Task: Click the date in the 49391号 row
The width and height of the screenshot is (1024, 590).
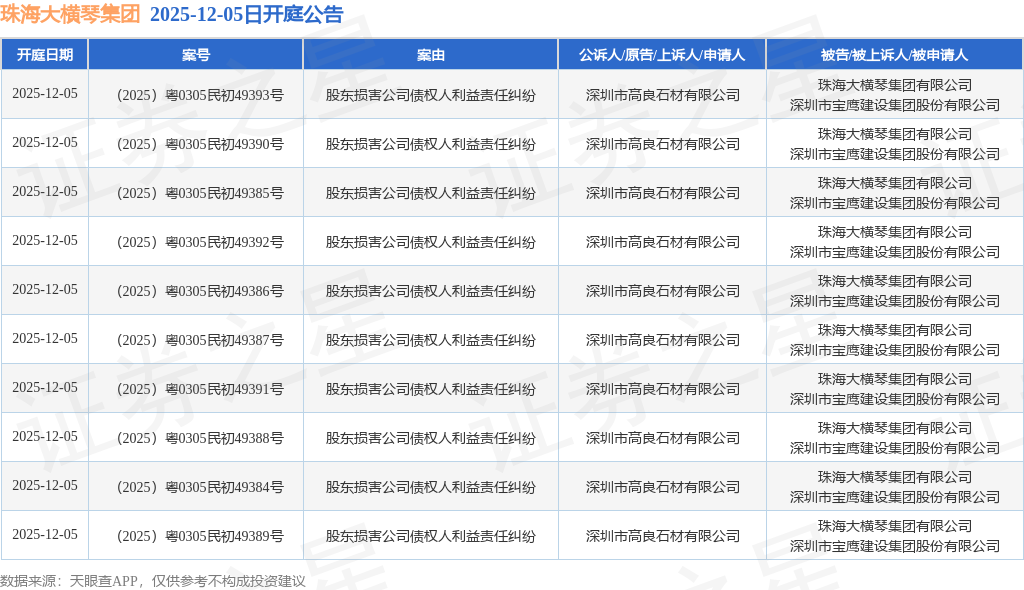Action: (x=44, y=387)
